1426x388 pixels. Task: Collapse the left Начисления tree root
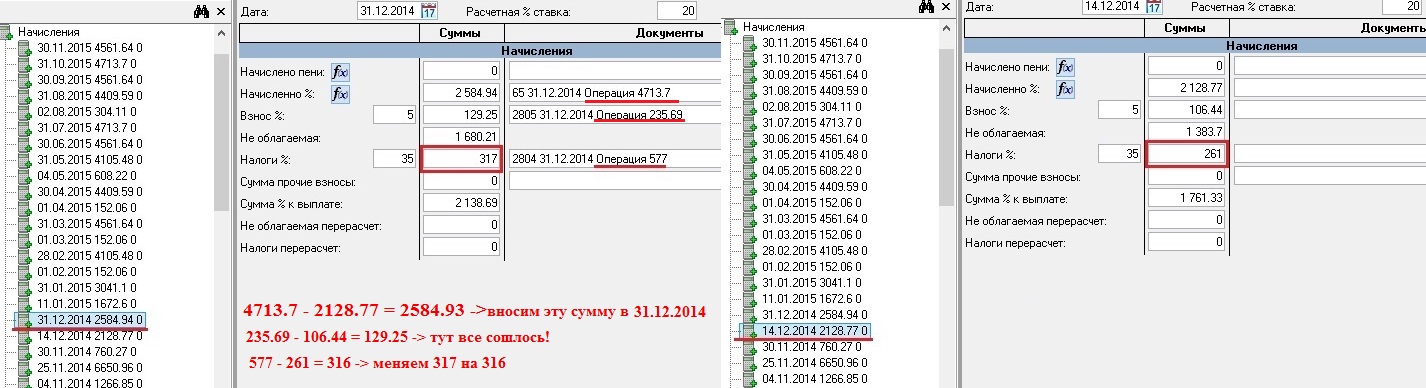[8, 33]
